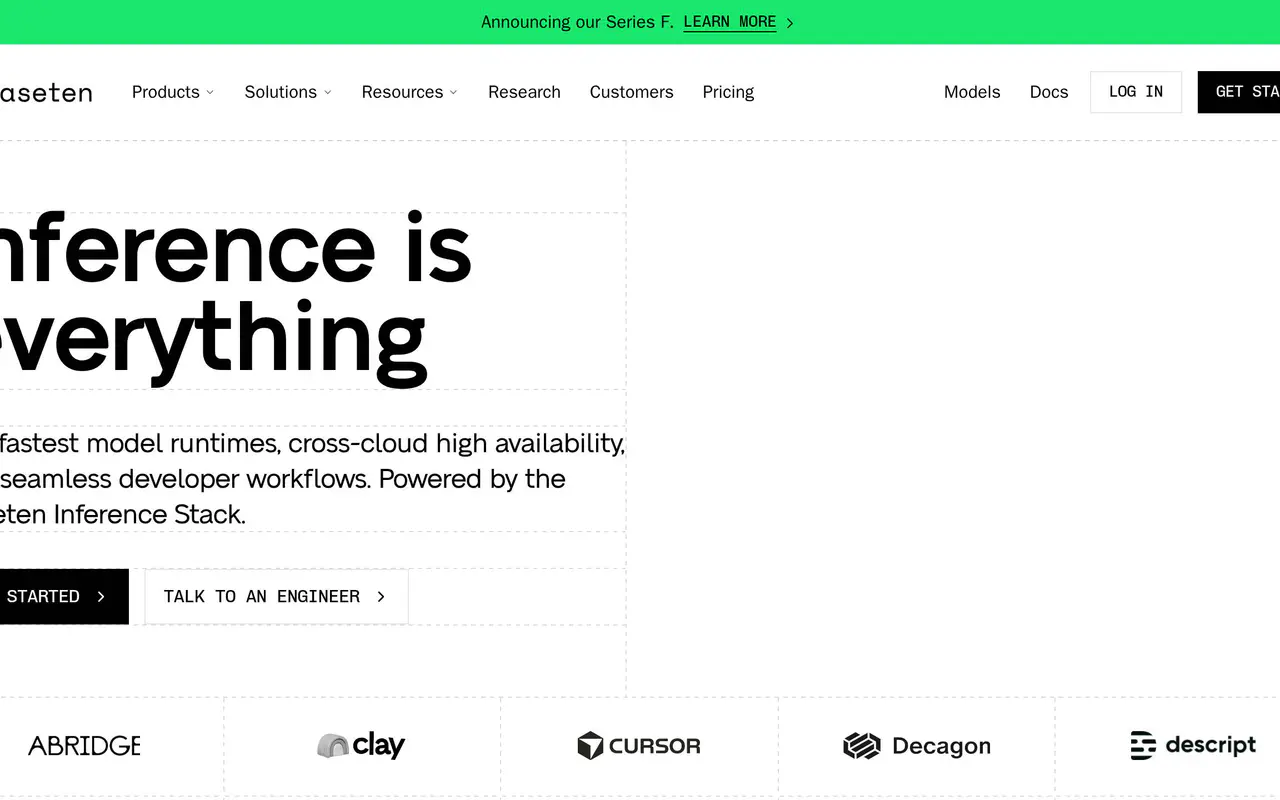Open the Baseten logo home link

(46, 93)
